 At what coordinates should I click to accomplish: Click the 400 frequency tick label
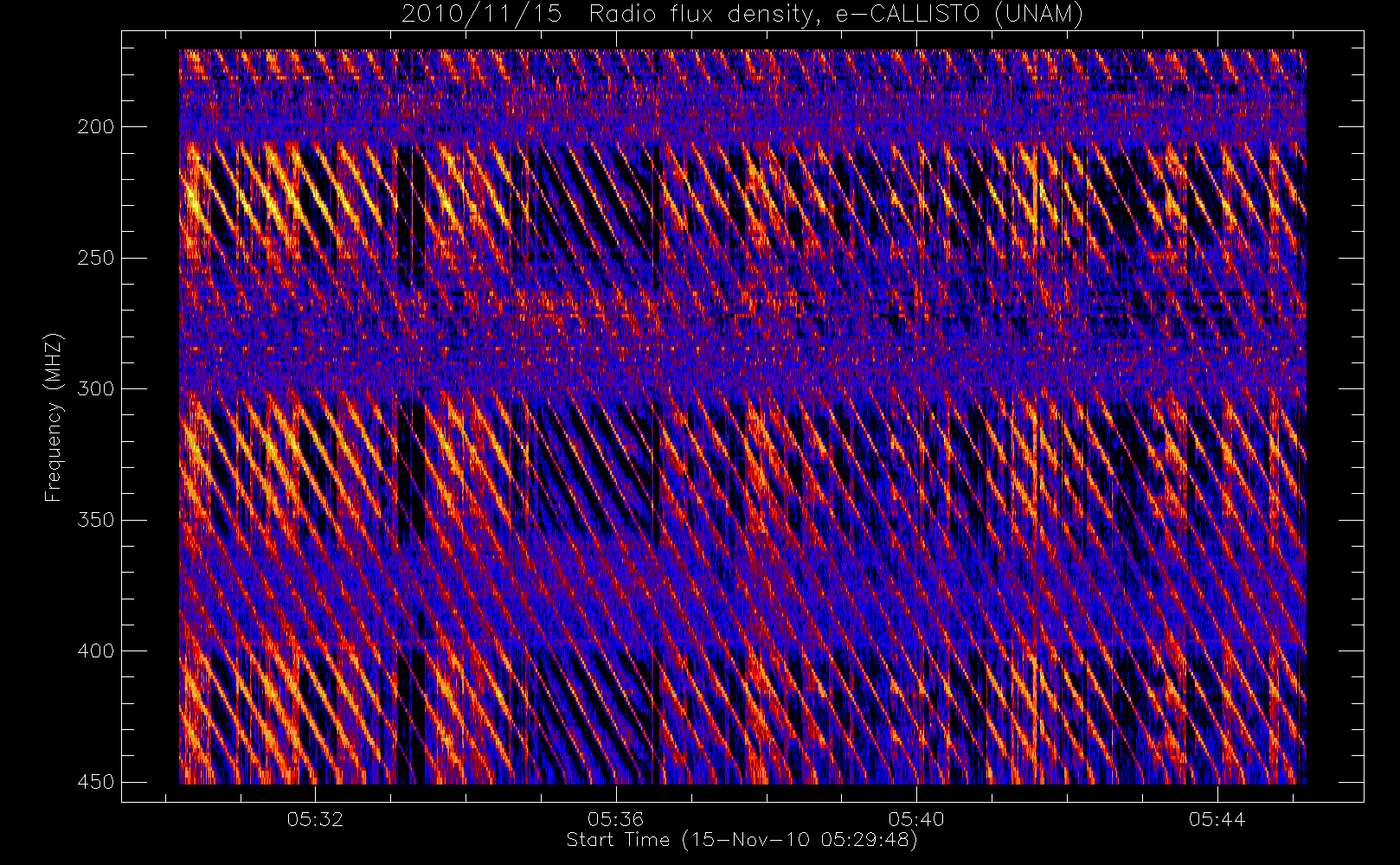tap(95, 651)
